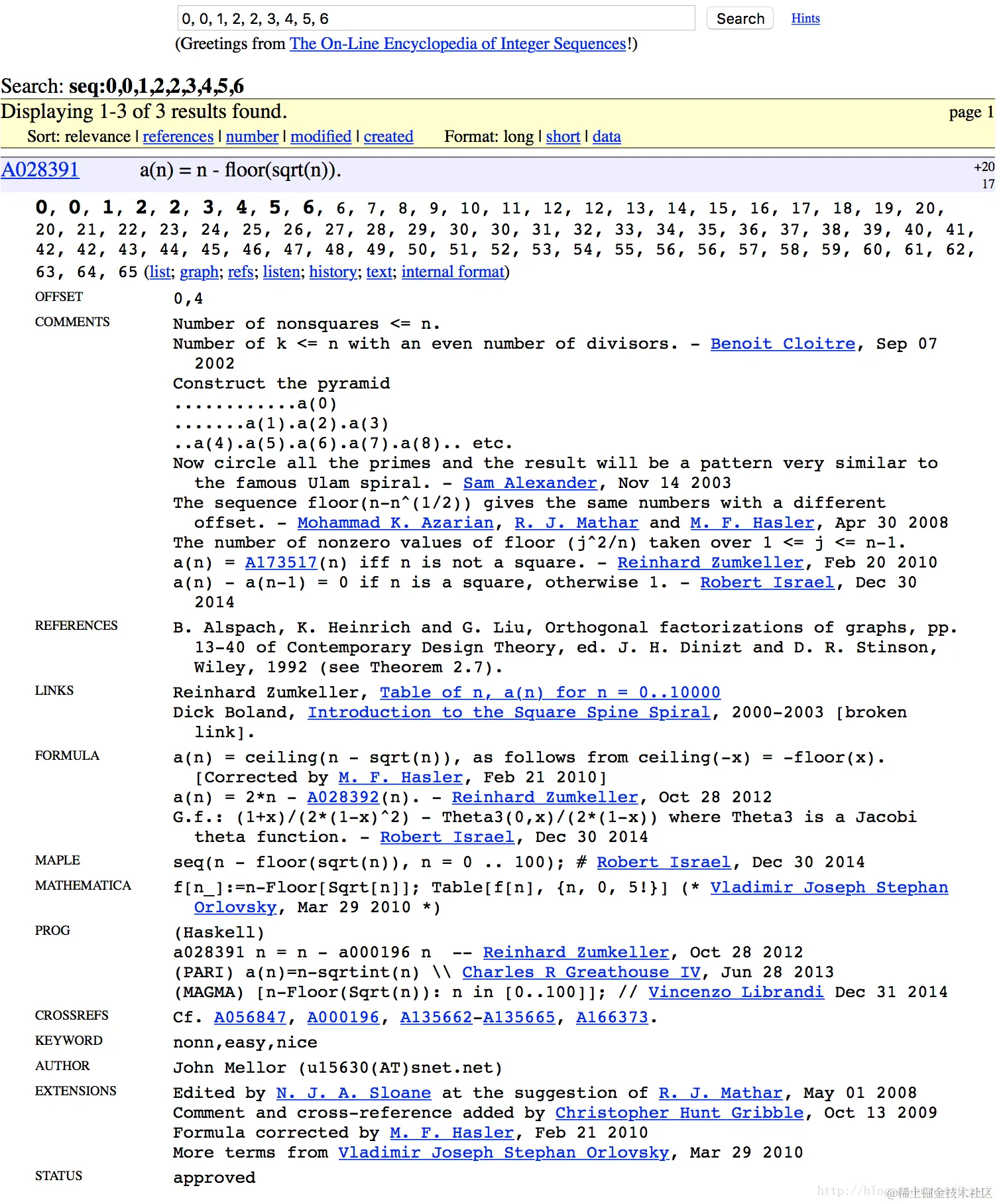Open the refs link
The height and width of the screenshot is (1204, 997).
241,272
